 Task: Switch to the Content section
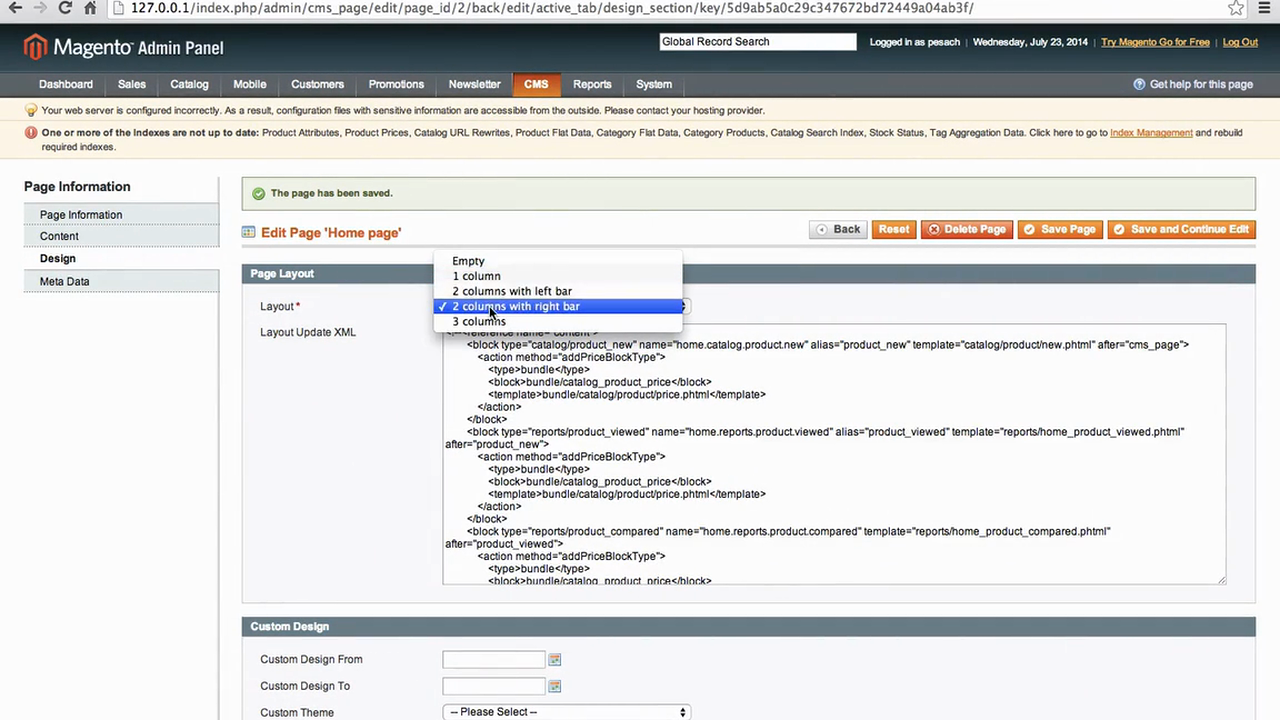(x=59, y=236)
